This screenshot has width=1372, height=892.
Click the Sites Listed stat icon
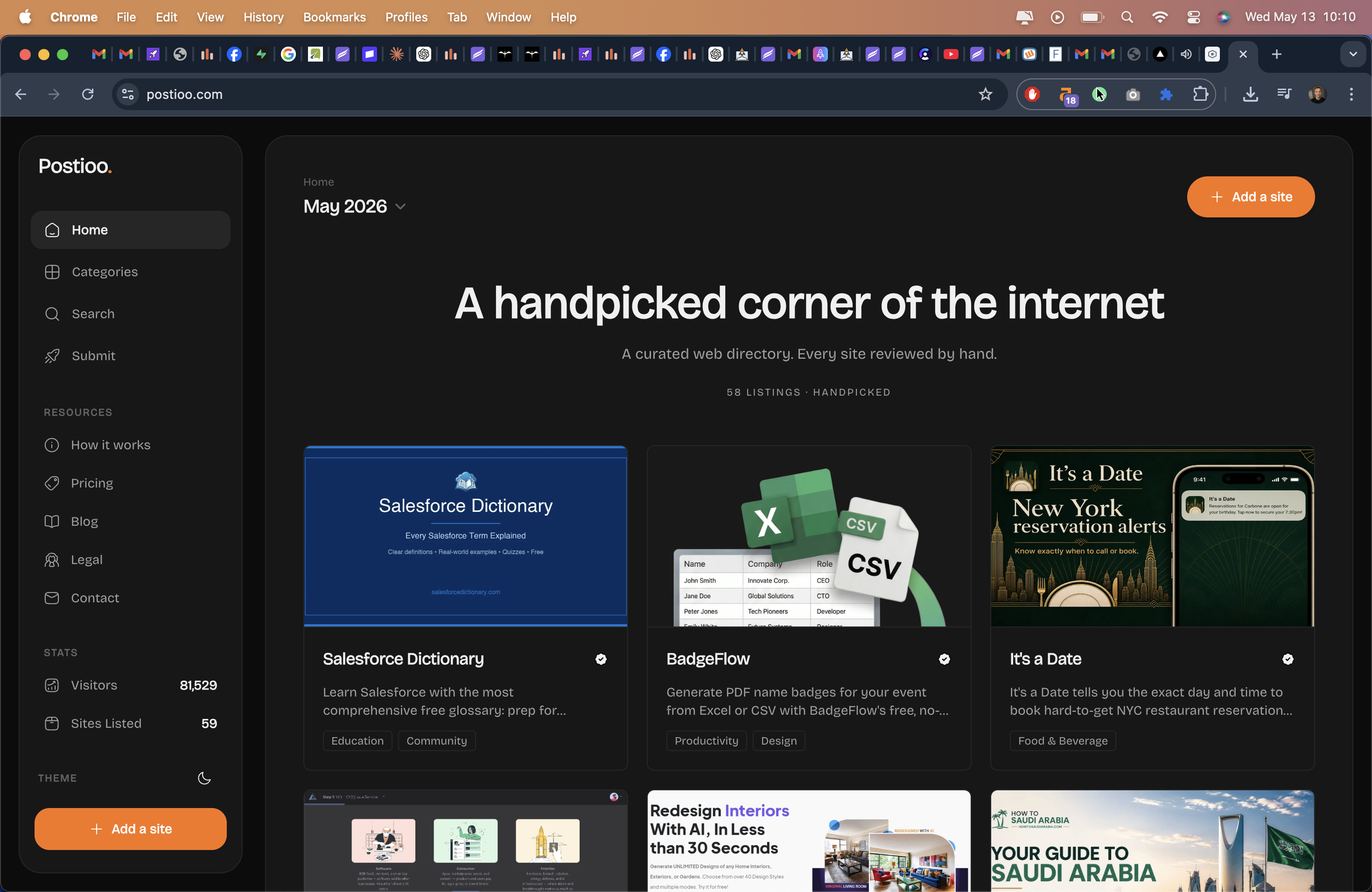coord(52,724)
